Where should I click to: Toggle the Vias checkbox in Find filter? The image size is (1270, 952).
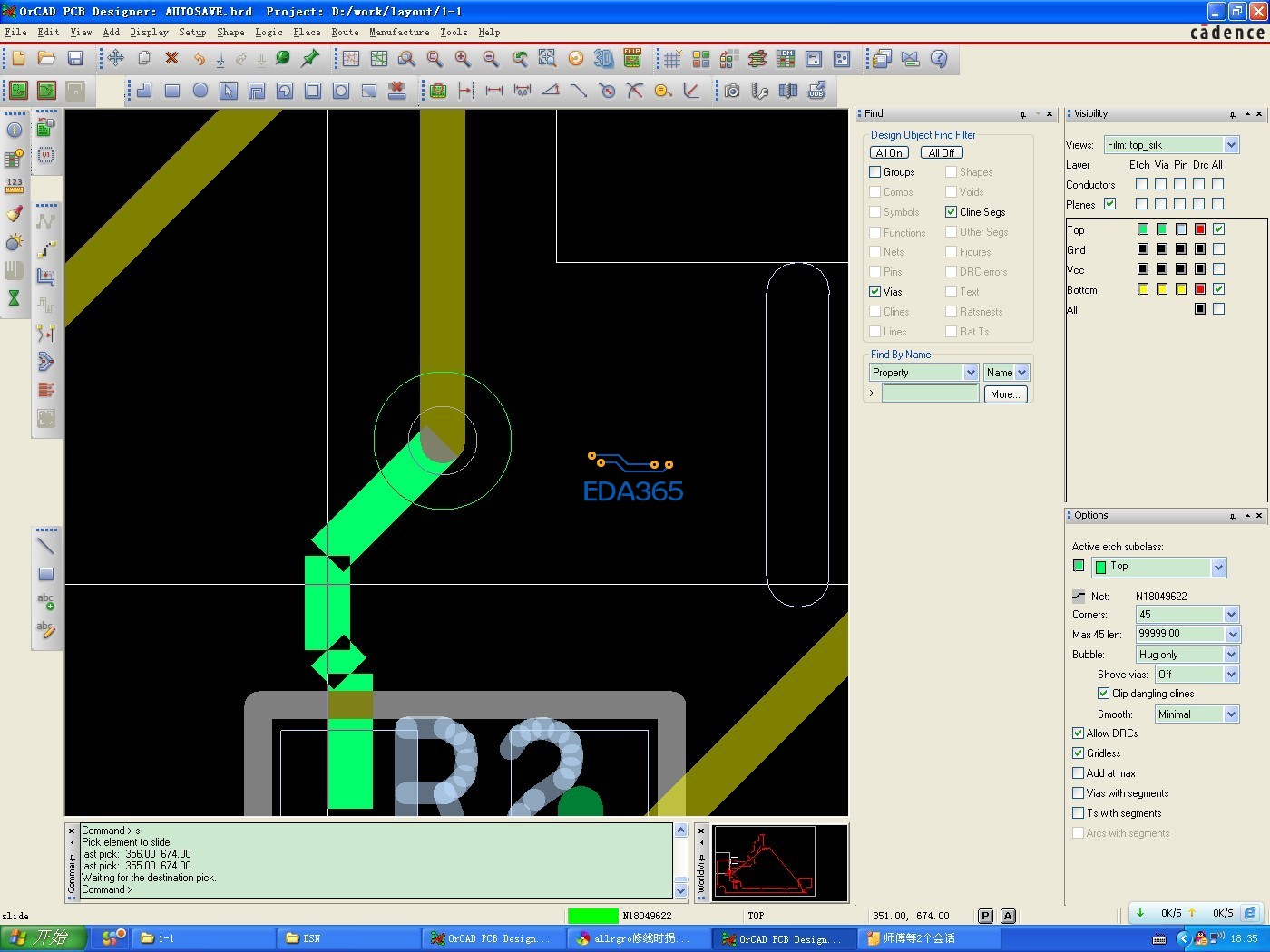coord(875,292)
